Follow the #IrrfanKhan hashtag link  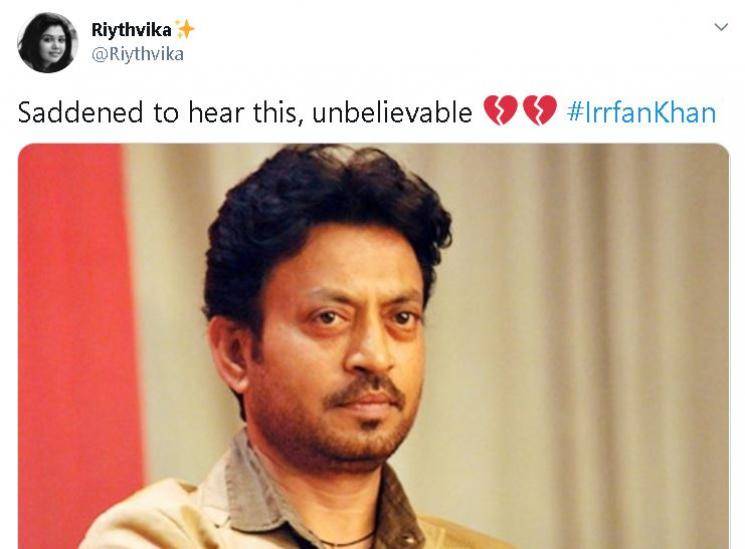[641, 112]
